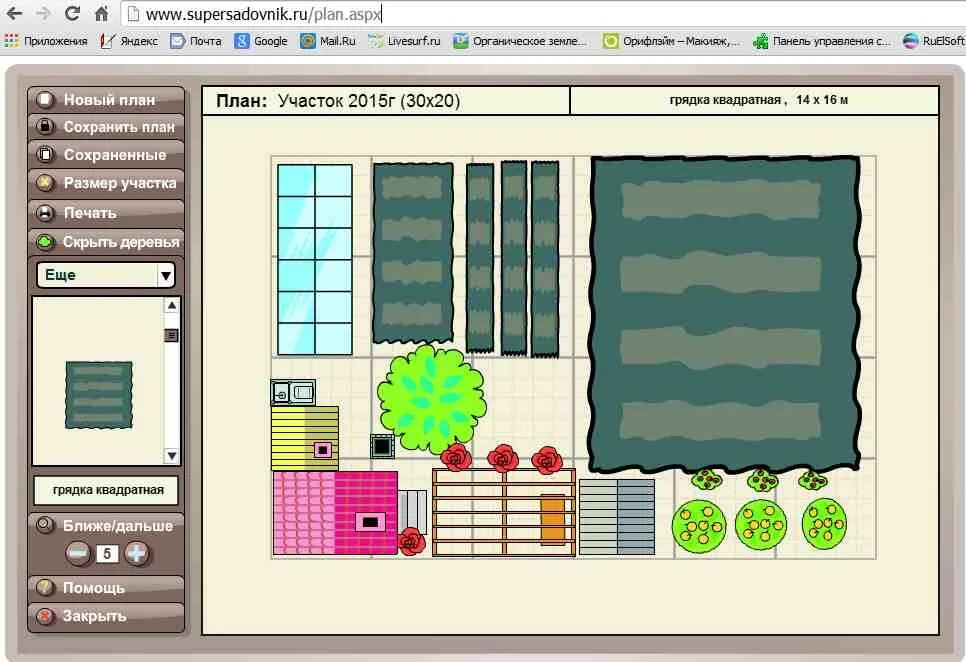Select the medium garden bed next to greenhouse
The image size is (966, 662).
[413, 253]
